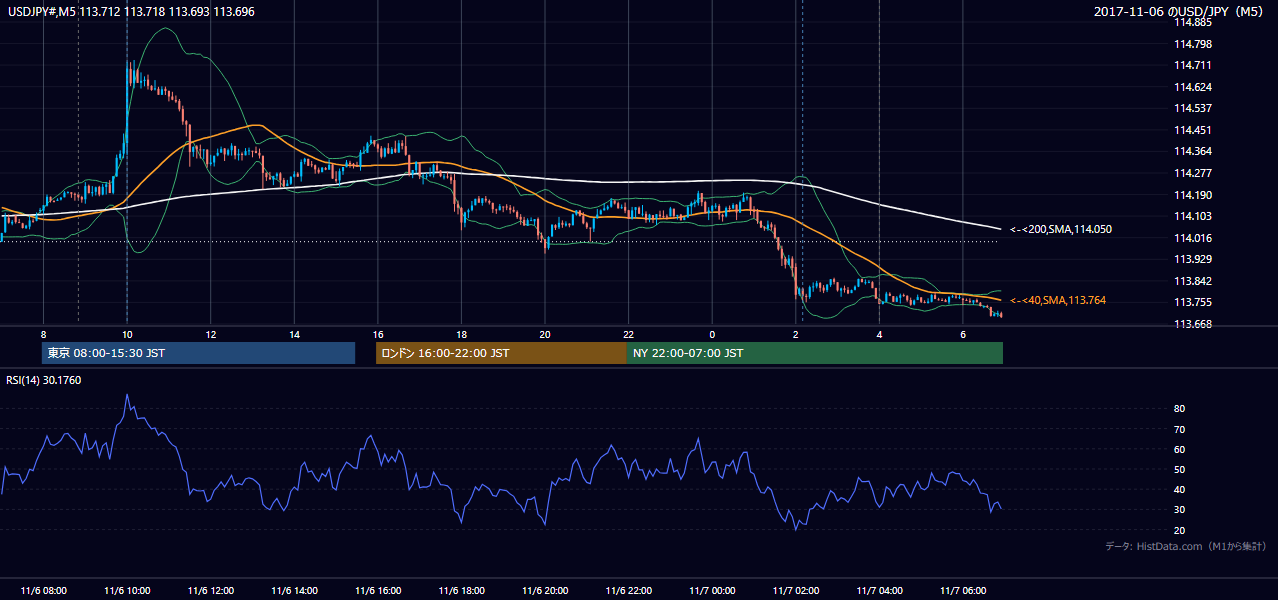1278x600 pixels.
Task: Click the hour 8 tick under price chart
Action: (43, 334)
